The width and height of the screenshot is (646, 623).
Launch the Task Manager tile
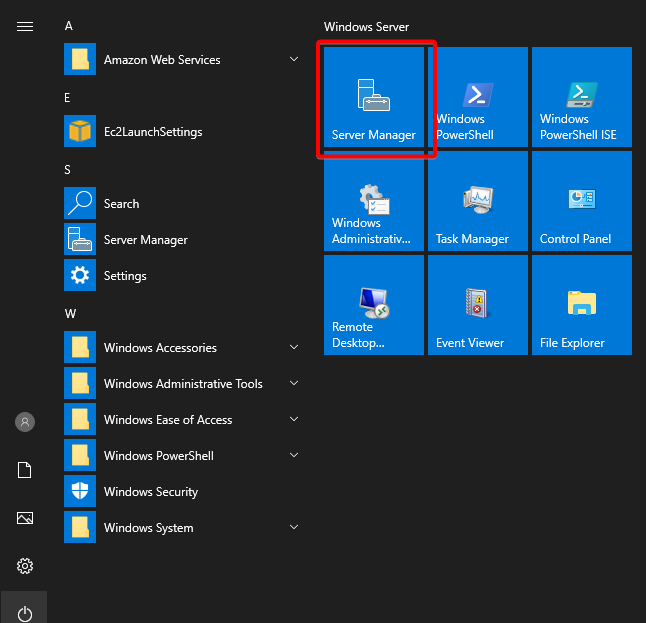(478, 201)
